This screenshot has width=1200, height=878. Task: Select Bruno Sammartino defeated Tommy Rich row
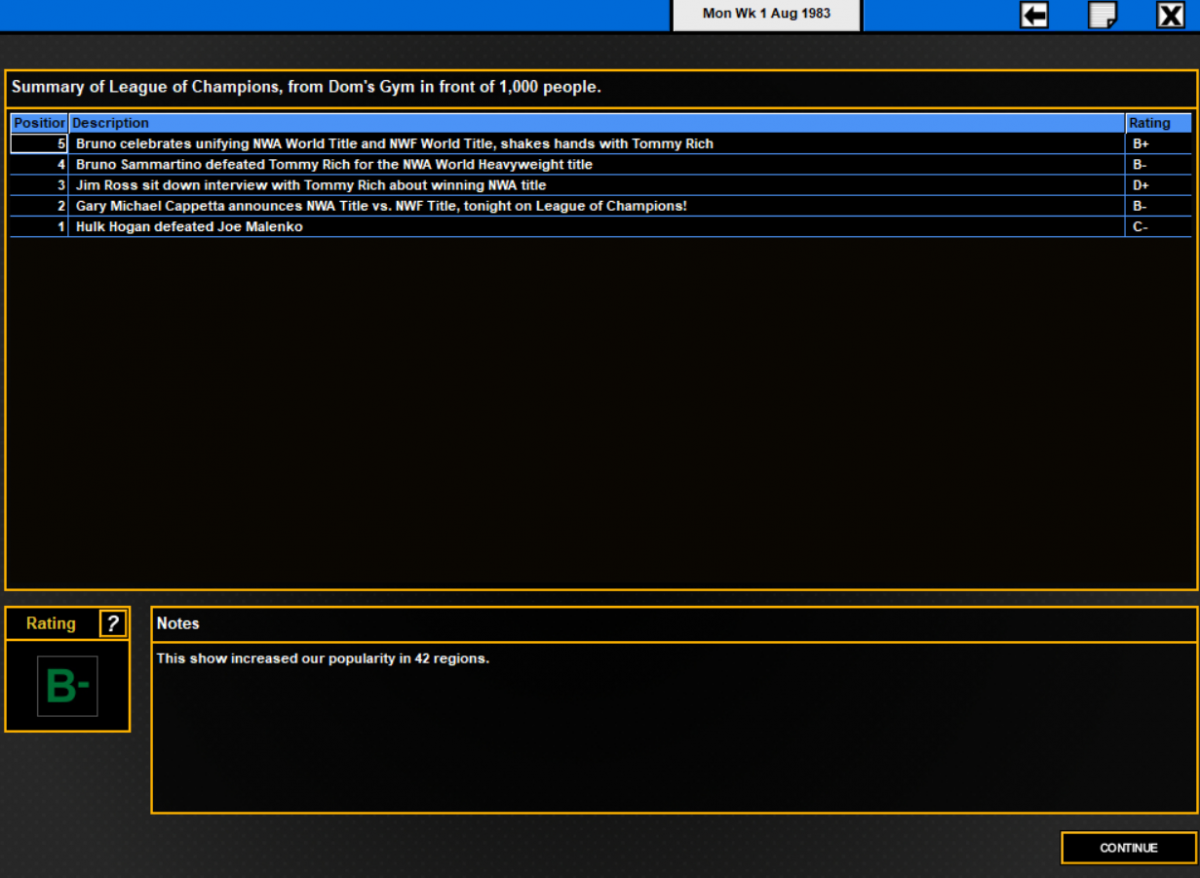pos(601,165)
